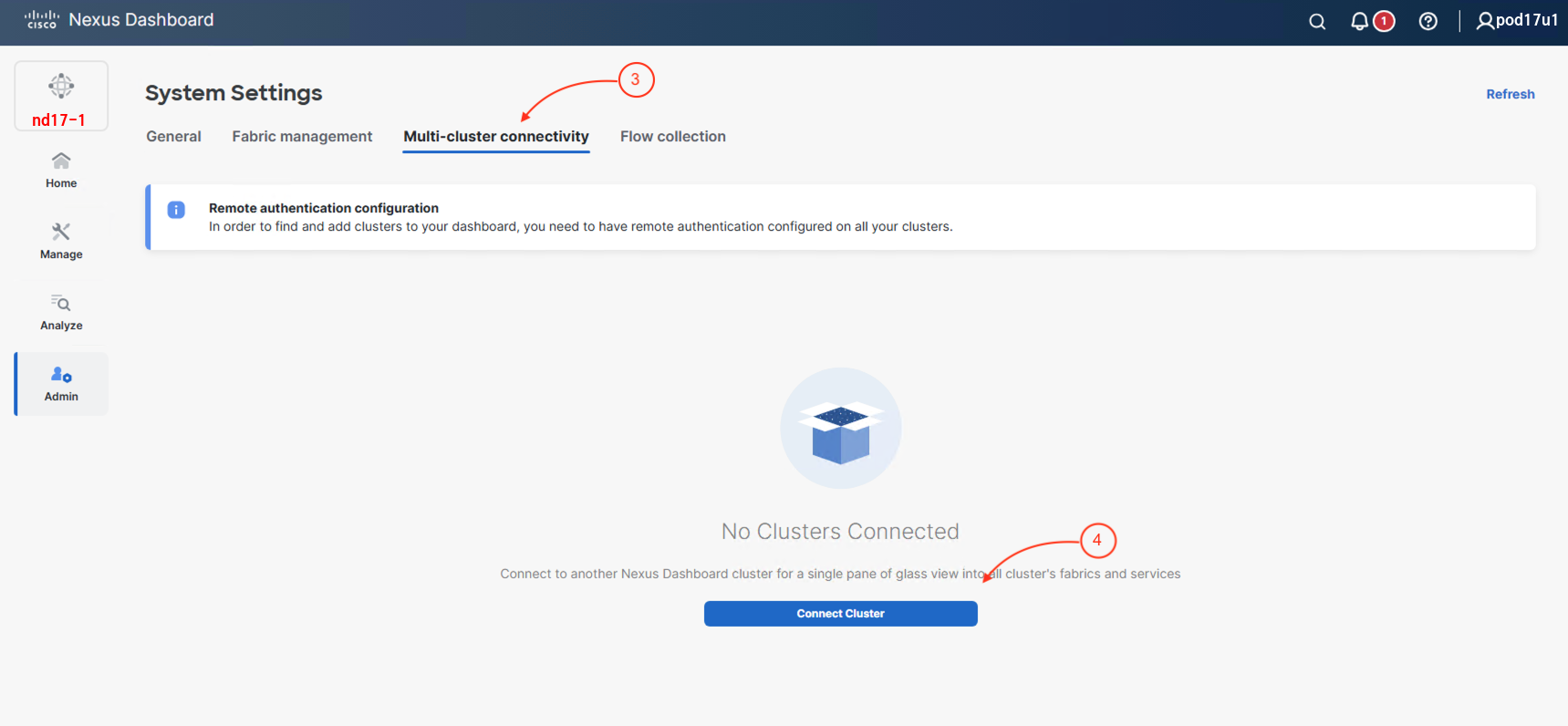Select the Multi-cluster connectivity tab
Image resolution: width=1568 pixels, height=726 pixels.
pos(496,137)
